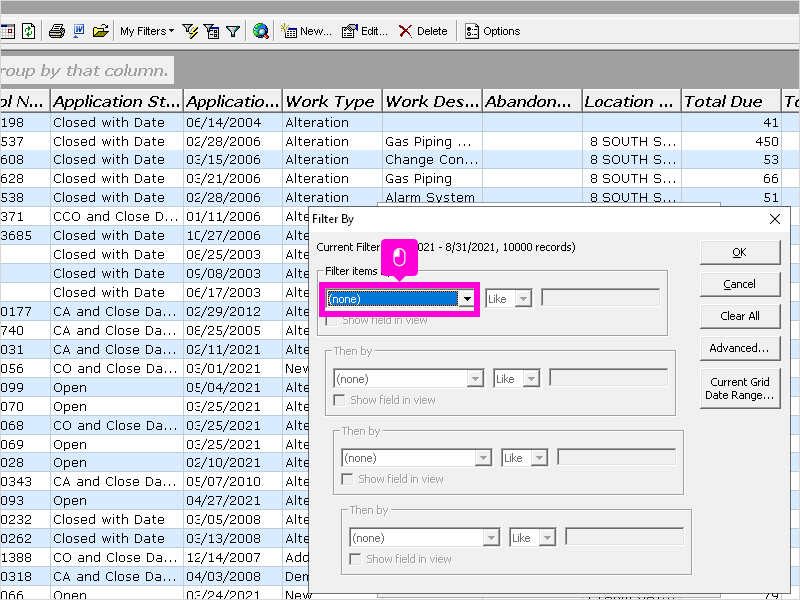This screenshot has height=600, width=800.
Task: Select the cell with date 10/27/2006
Action: click(233, 235)
